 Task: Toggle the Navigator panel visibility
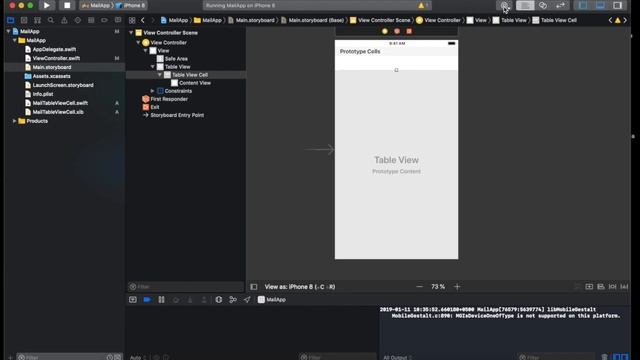(x=583, y=5)
